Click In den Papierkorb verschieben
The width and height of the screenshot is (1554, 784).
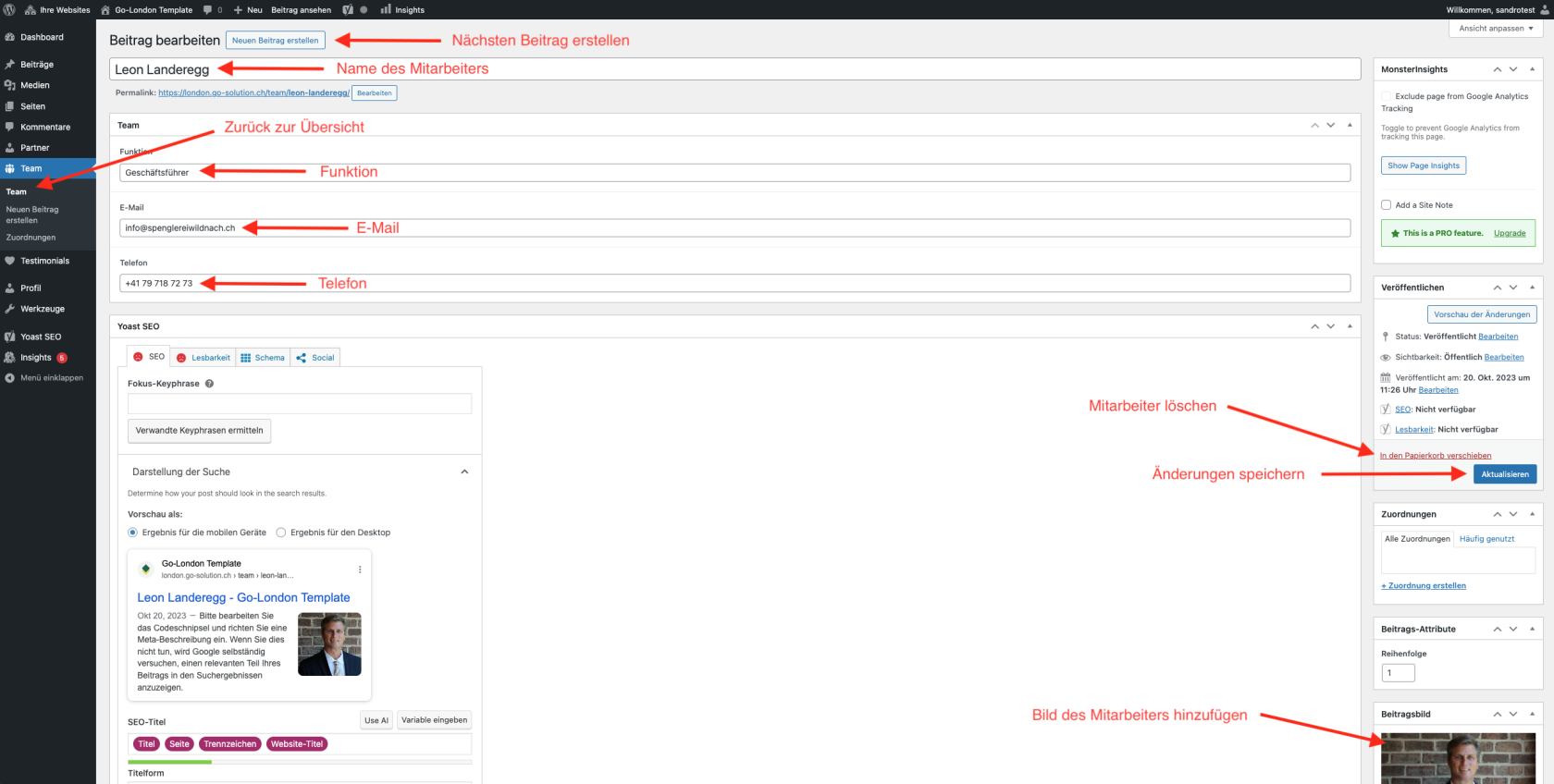point(1436,456)
